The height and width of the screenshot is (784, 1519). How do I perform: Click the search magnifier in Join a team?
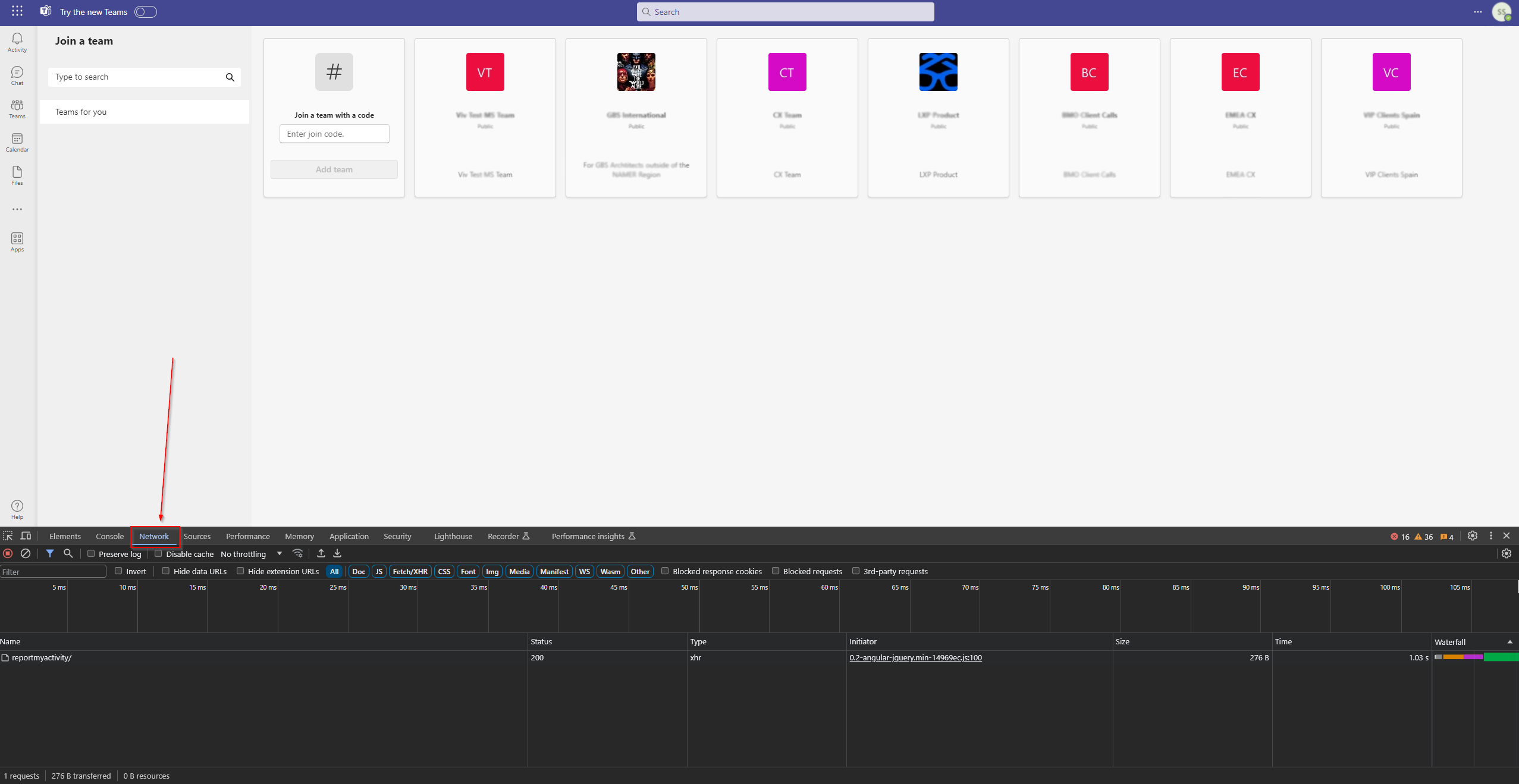(x=230, y=77)
